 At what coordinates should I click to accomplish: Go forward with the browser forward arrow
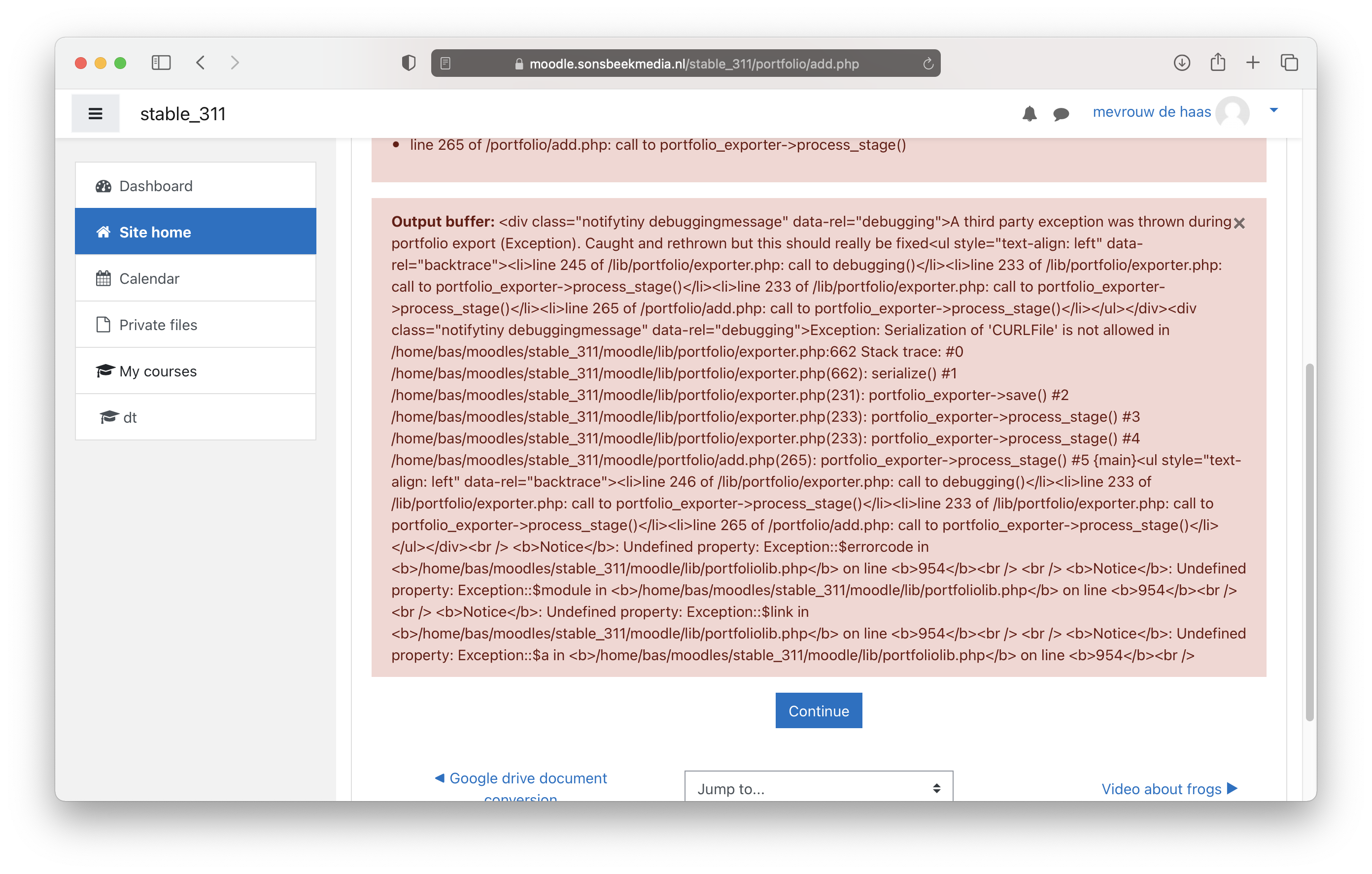(x=235, y=63)
